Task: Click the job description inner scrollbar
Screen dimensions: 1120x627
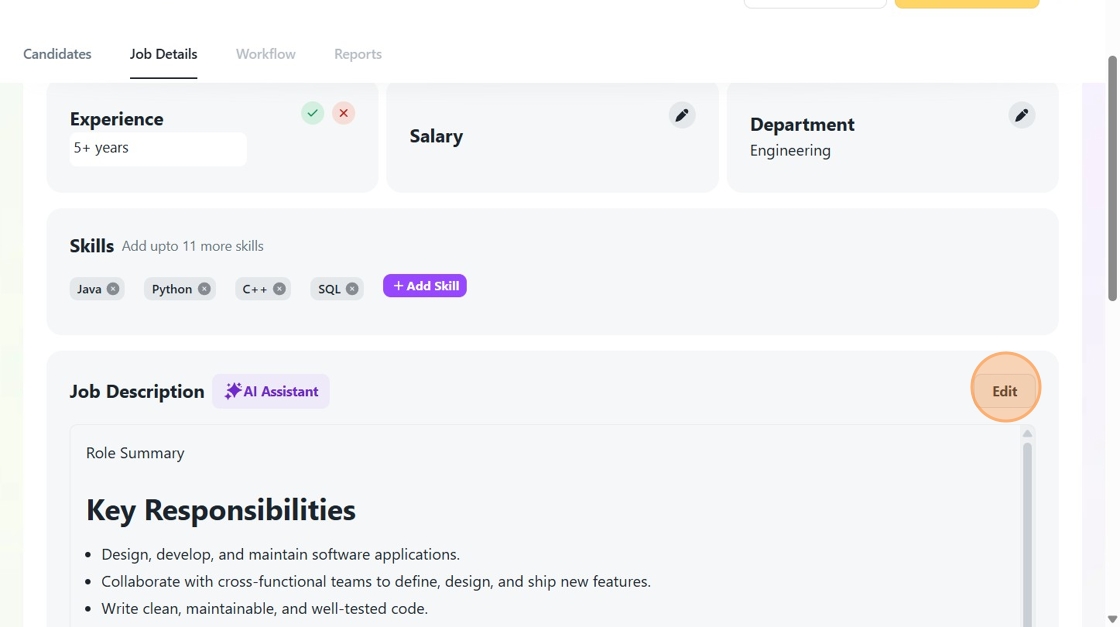Action: (1027, 534)
